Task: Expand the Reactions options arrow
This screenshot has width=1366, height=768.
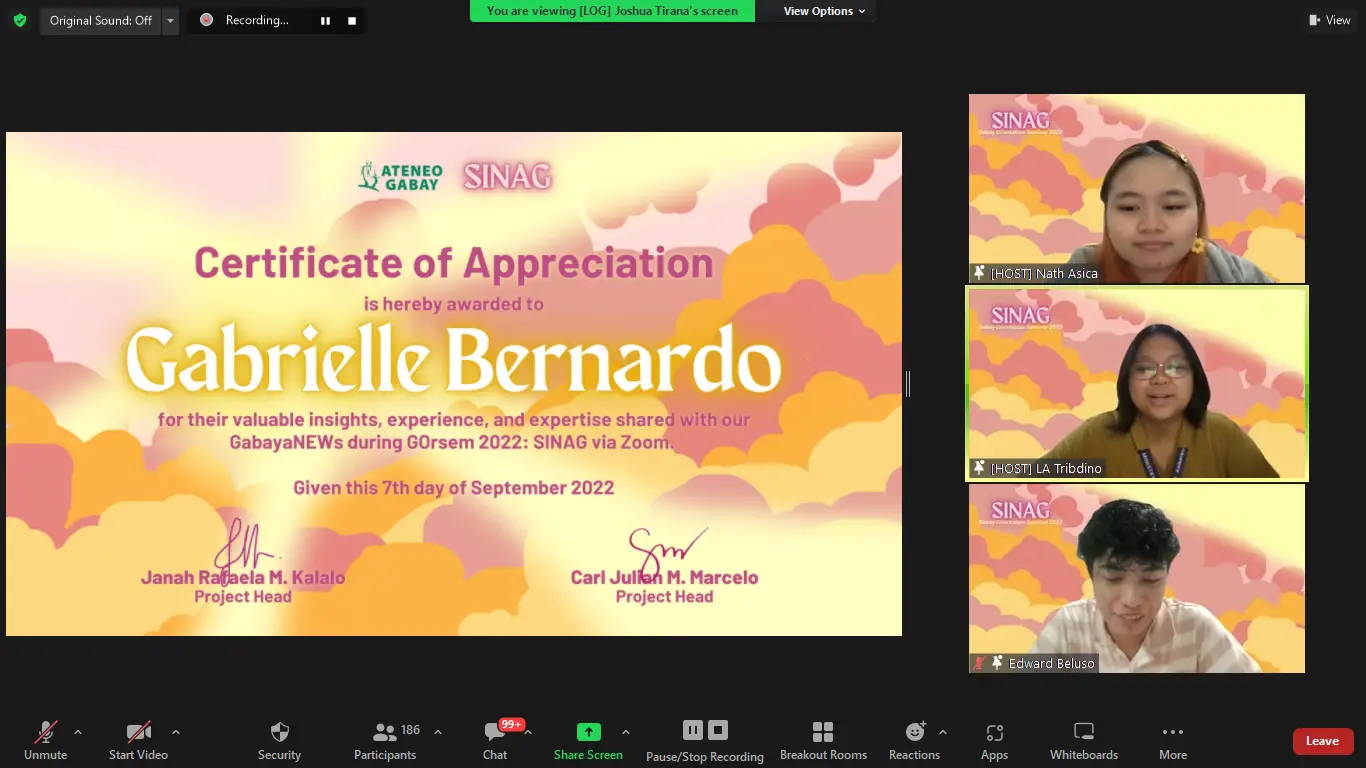Action: tap(943, 732)
